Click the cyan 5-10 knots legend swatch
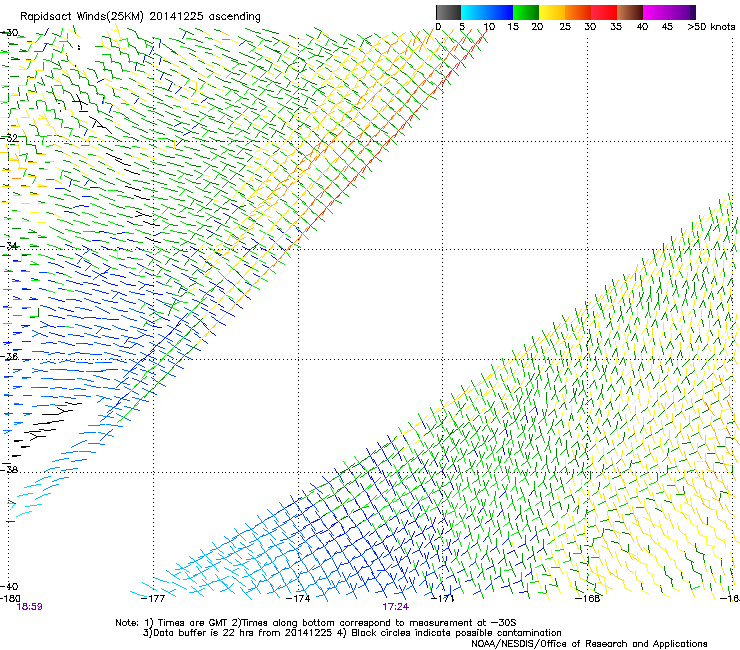 [x=474, y=12]
